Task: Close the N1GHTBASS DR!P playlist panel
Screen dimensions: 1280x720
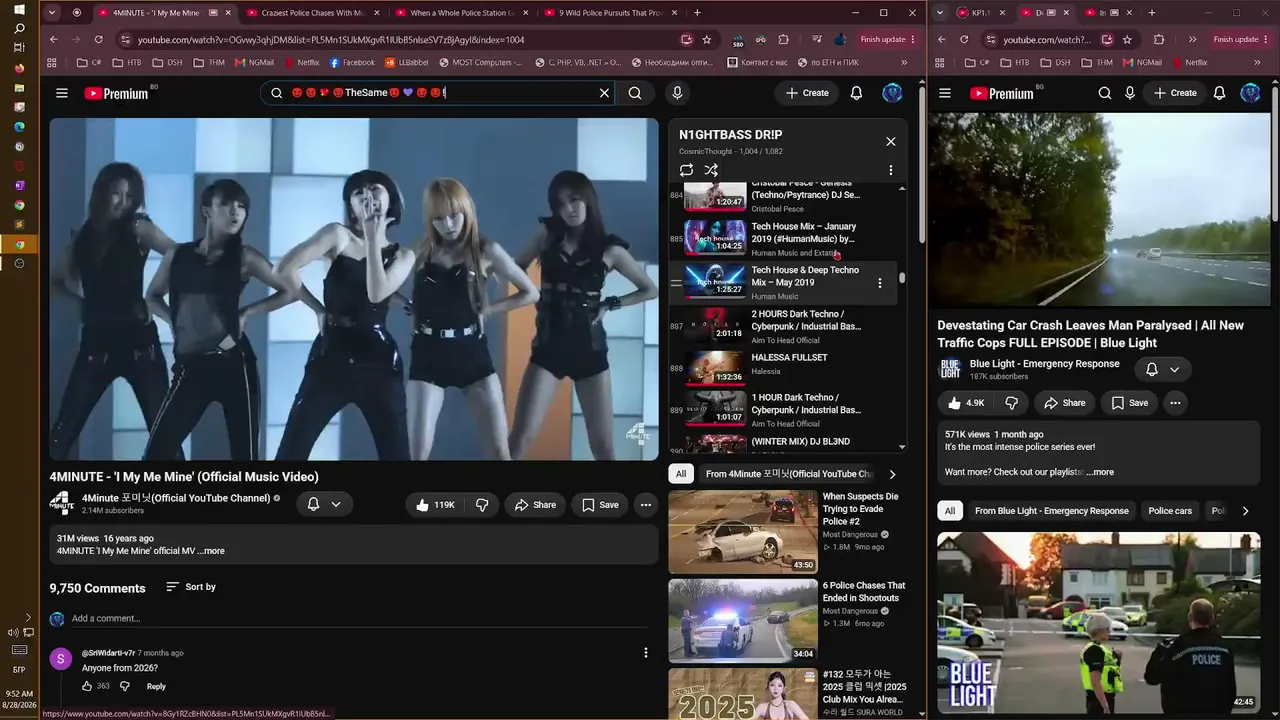Action: pyautogui.click(x=891, y=141)
